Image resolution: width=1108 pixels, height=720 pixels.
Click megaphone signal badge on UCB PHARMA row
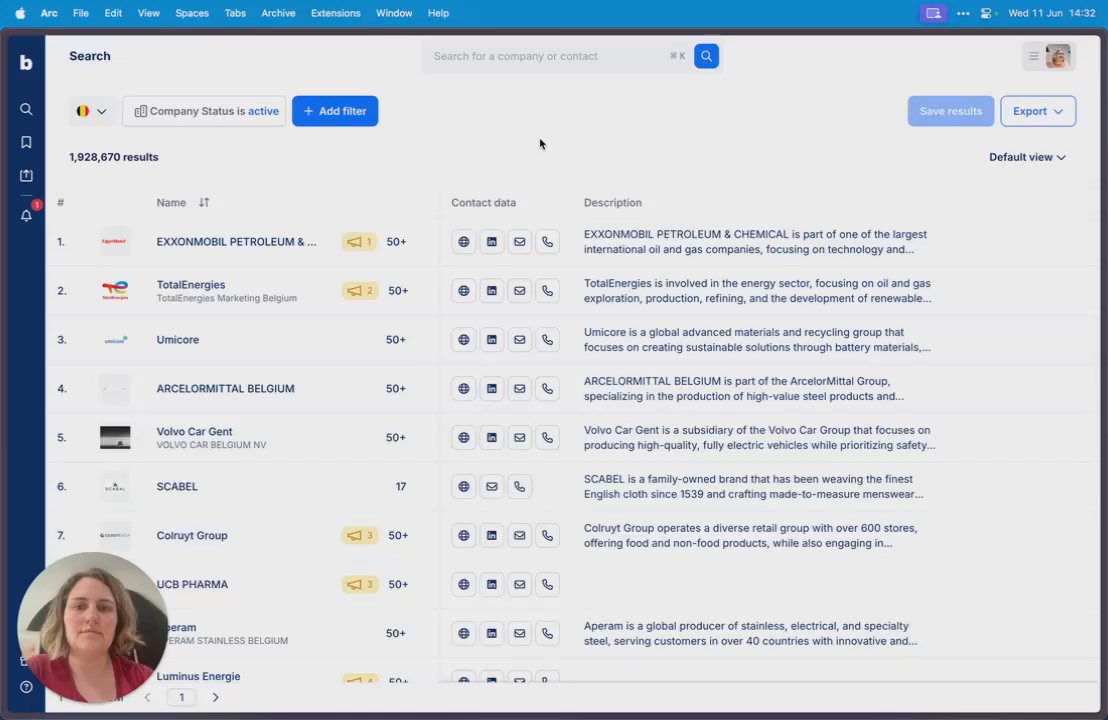click(x=360, y=584)
